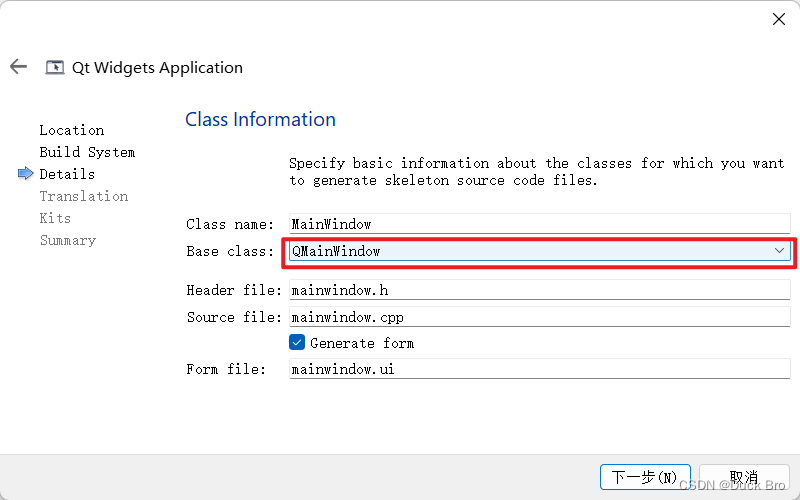
Task: Click the Class name input field
Action: point(538,225)
